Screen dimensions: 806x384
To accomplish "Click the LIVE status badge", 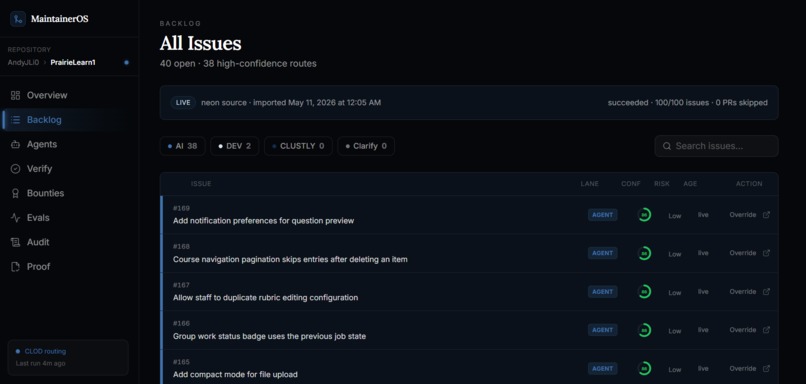I will click(x=183, y=102).
